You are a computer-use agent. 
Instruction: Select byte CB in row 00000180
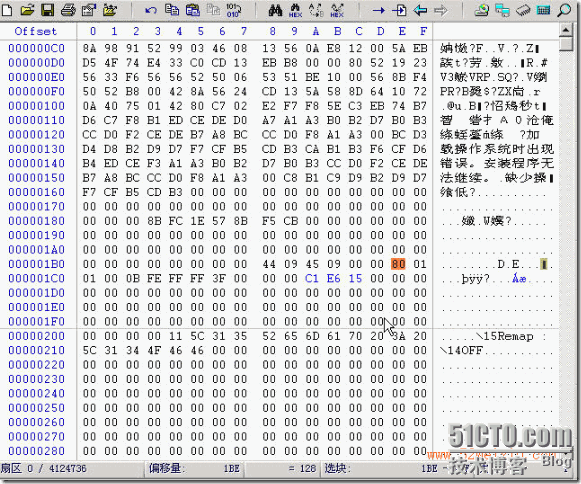290,221
